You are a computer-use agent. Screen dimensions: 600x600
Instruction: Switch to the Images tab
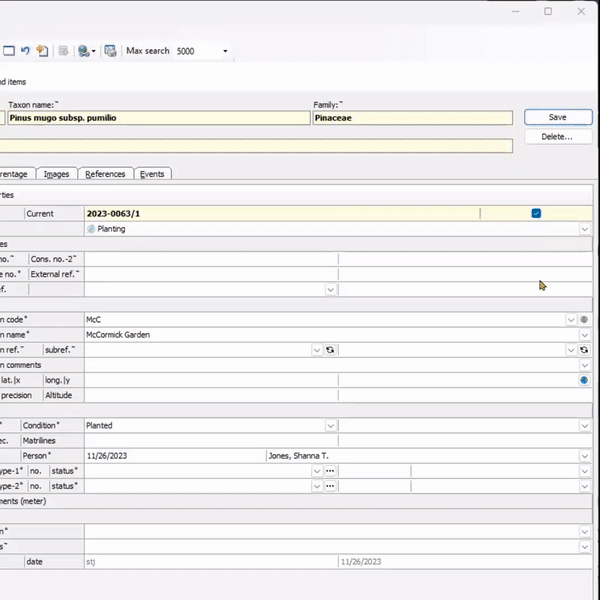tap(56, 174)
